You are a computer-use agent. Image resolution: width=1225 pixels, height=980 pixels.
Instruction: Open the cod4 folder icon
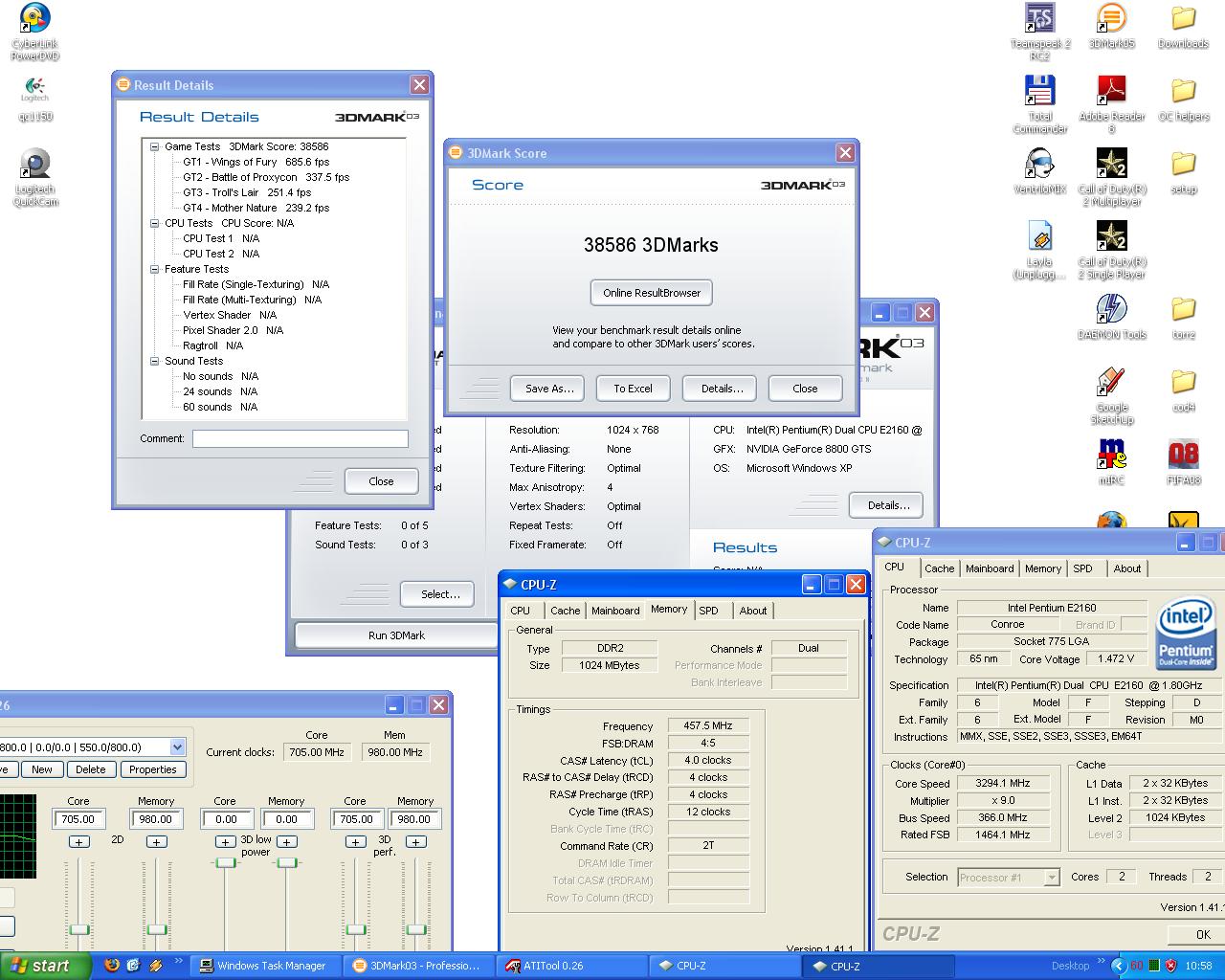click(x=1184, y=390)
